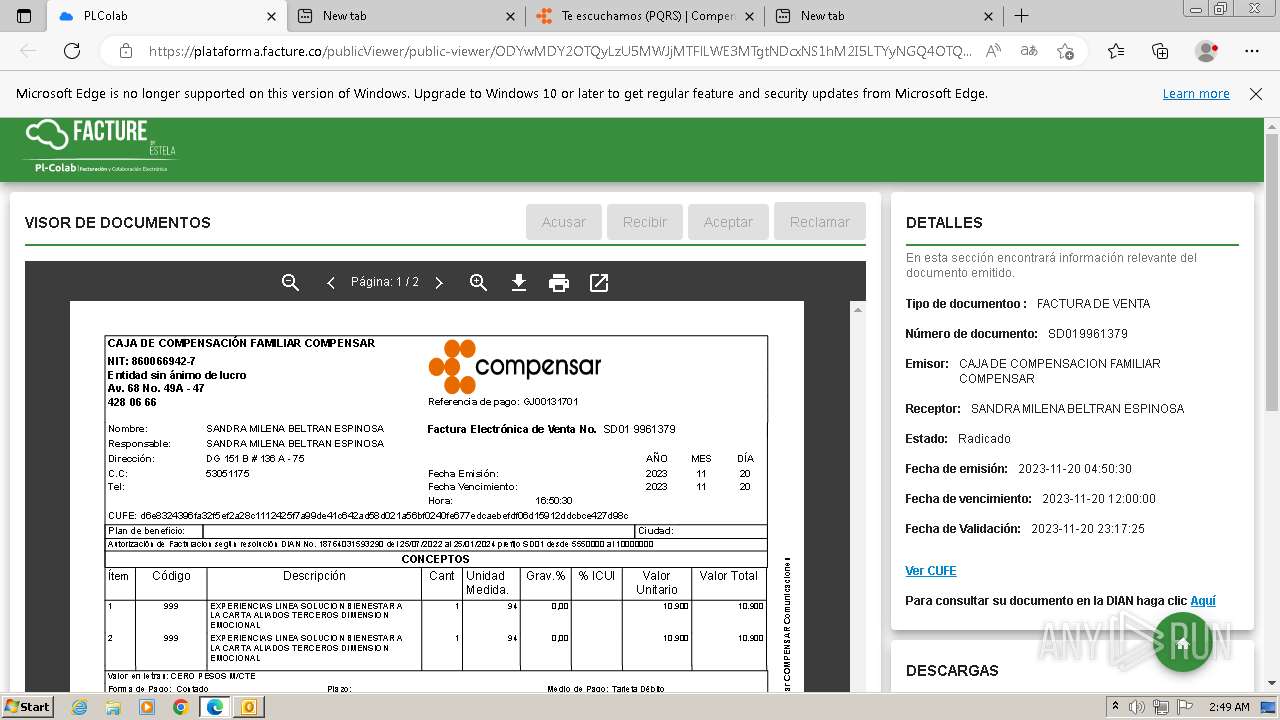Open tab actions menu in Edge

pos(24,16)
